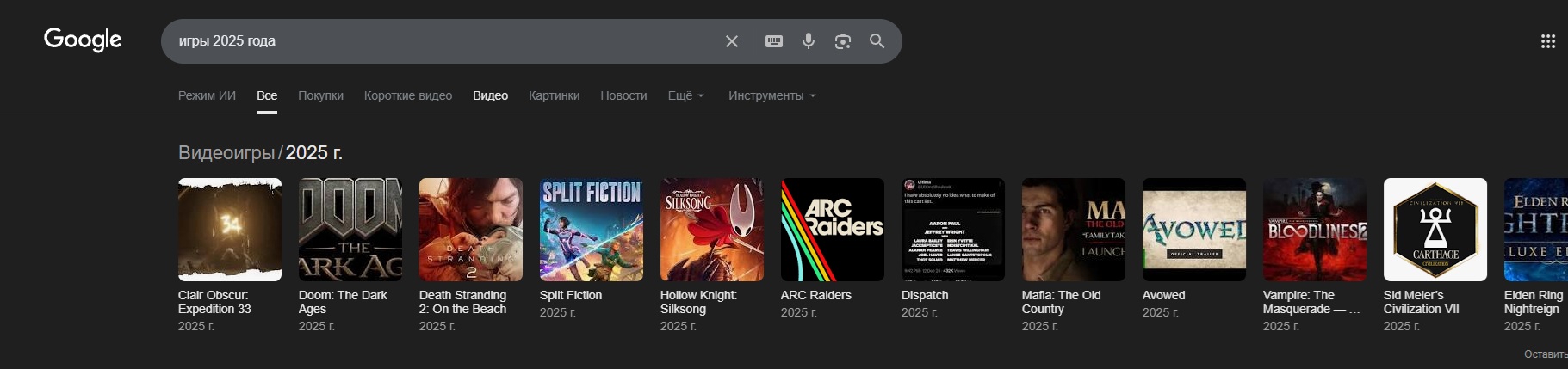
Task: Click the magnifier search icon
Action: (877, 41)
